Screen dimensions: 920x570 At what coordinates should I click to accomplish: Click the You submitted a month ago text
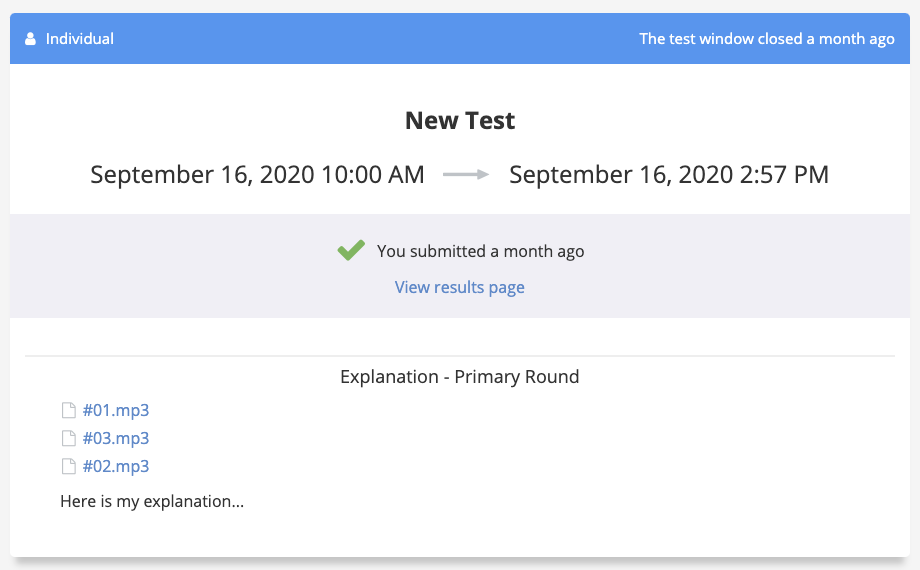click(481, 251)
